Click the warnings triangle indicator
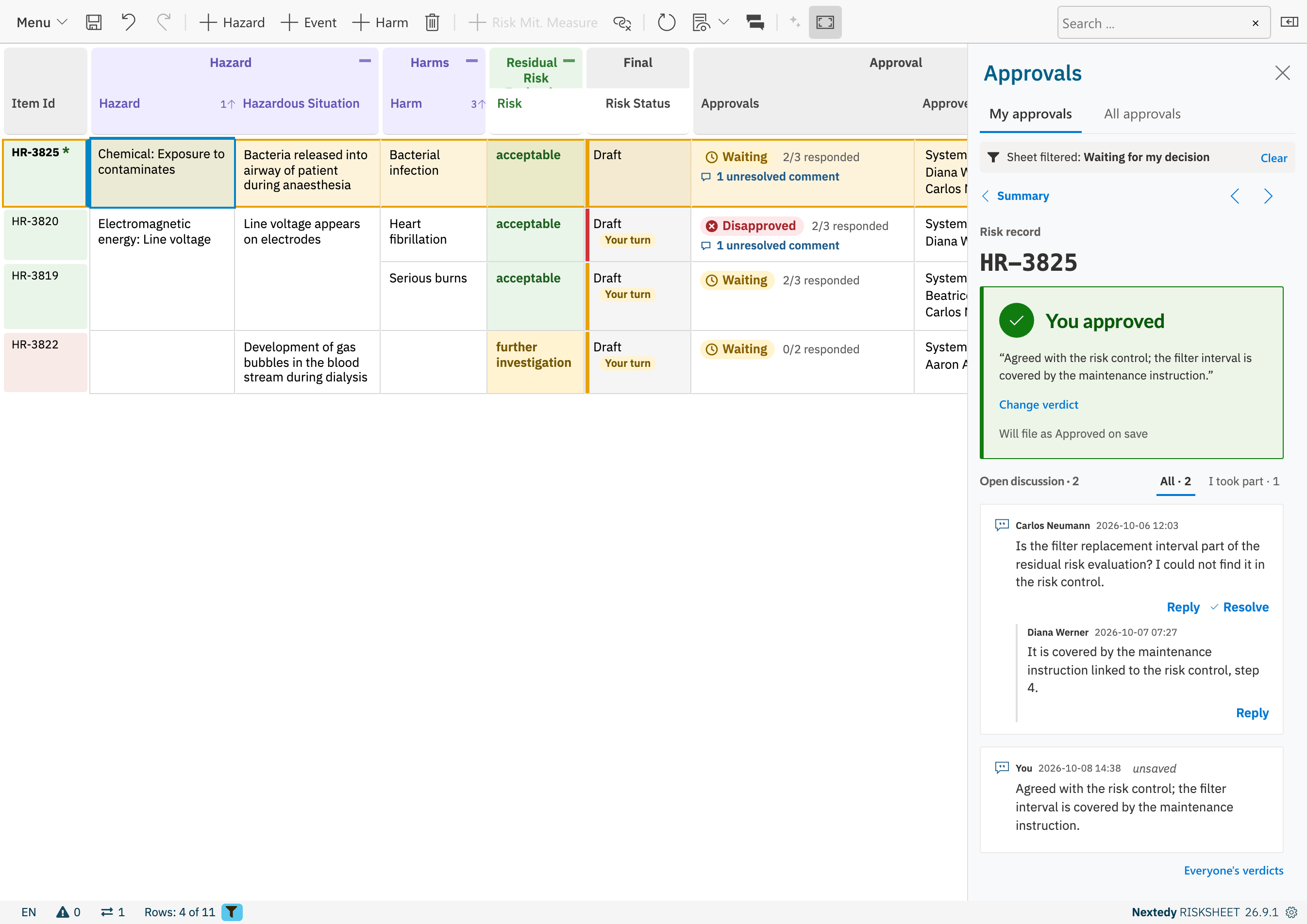The image size is (1307, 924). coord(68,912)
